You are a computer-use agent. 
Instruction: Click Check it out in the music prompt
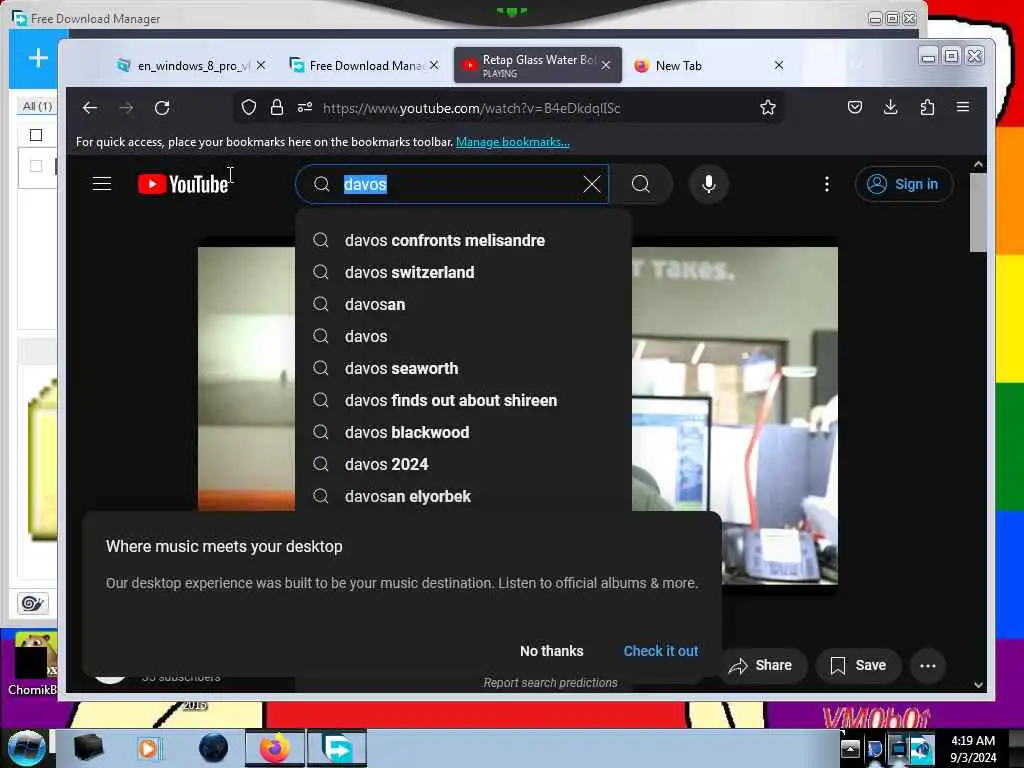[x=661, y=651]
